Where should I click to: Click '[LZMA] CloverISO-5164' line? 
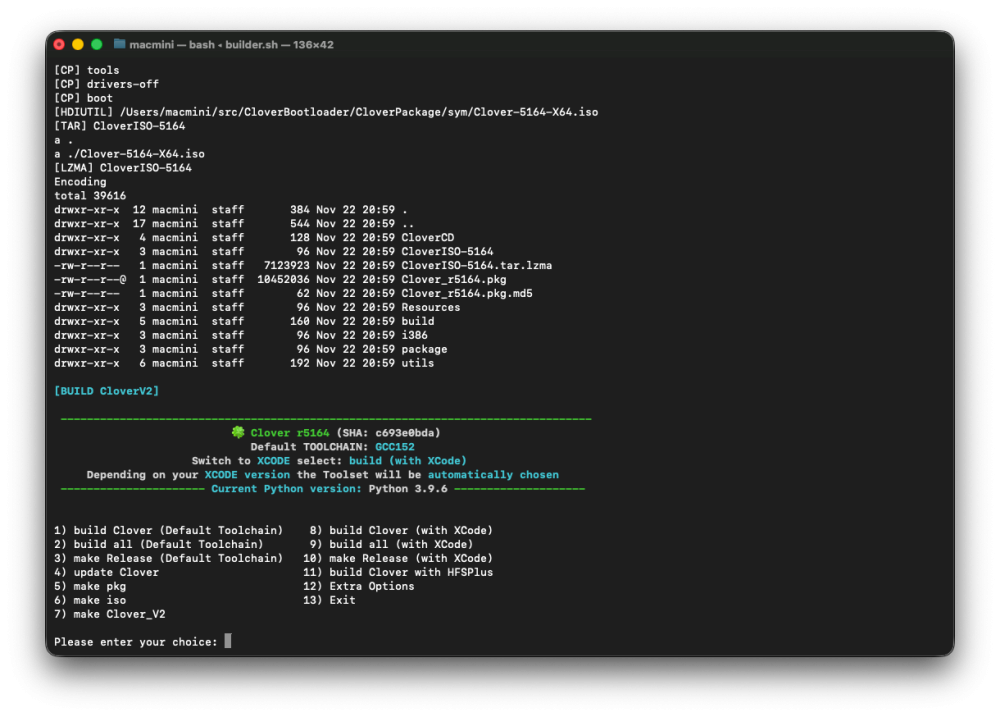point(123,168)
